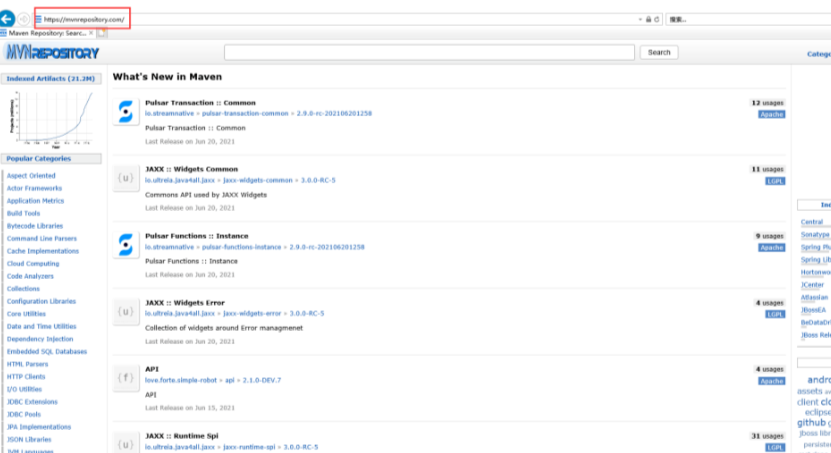This screenshot has width=831, height=453.
Task: Open Command Line Parsers category
Action: point(41,238)
